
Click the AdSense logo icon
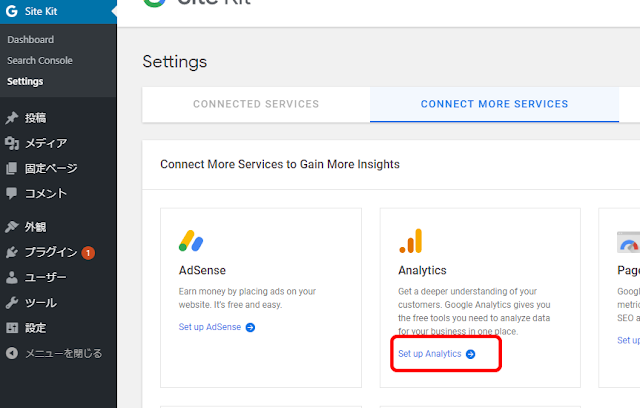tap(191, 241)
